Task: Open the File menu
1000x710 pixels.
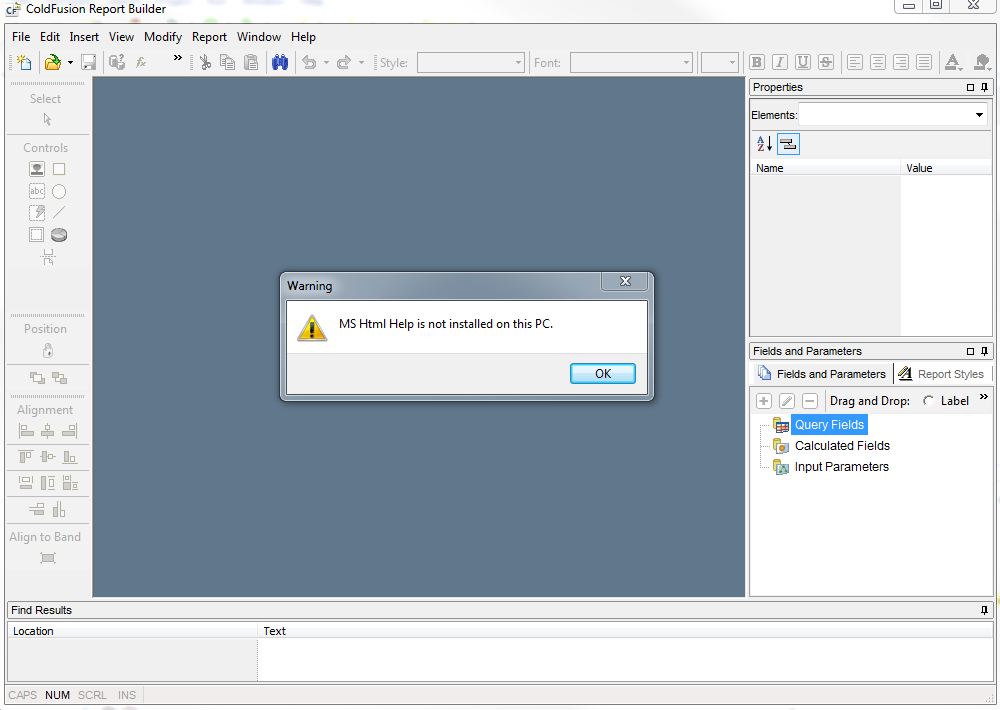Action: tap(21, 37)
